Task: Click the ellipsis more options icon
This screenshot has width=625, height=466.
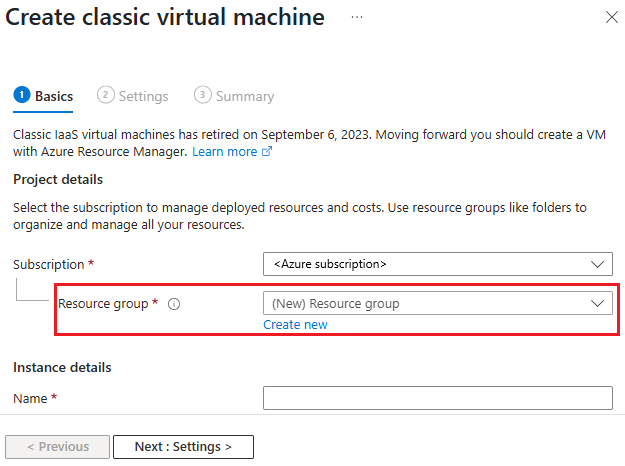Action: point(357,17)
